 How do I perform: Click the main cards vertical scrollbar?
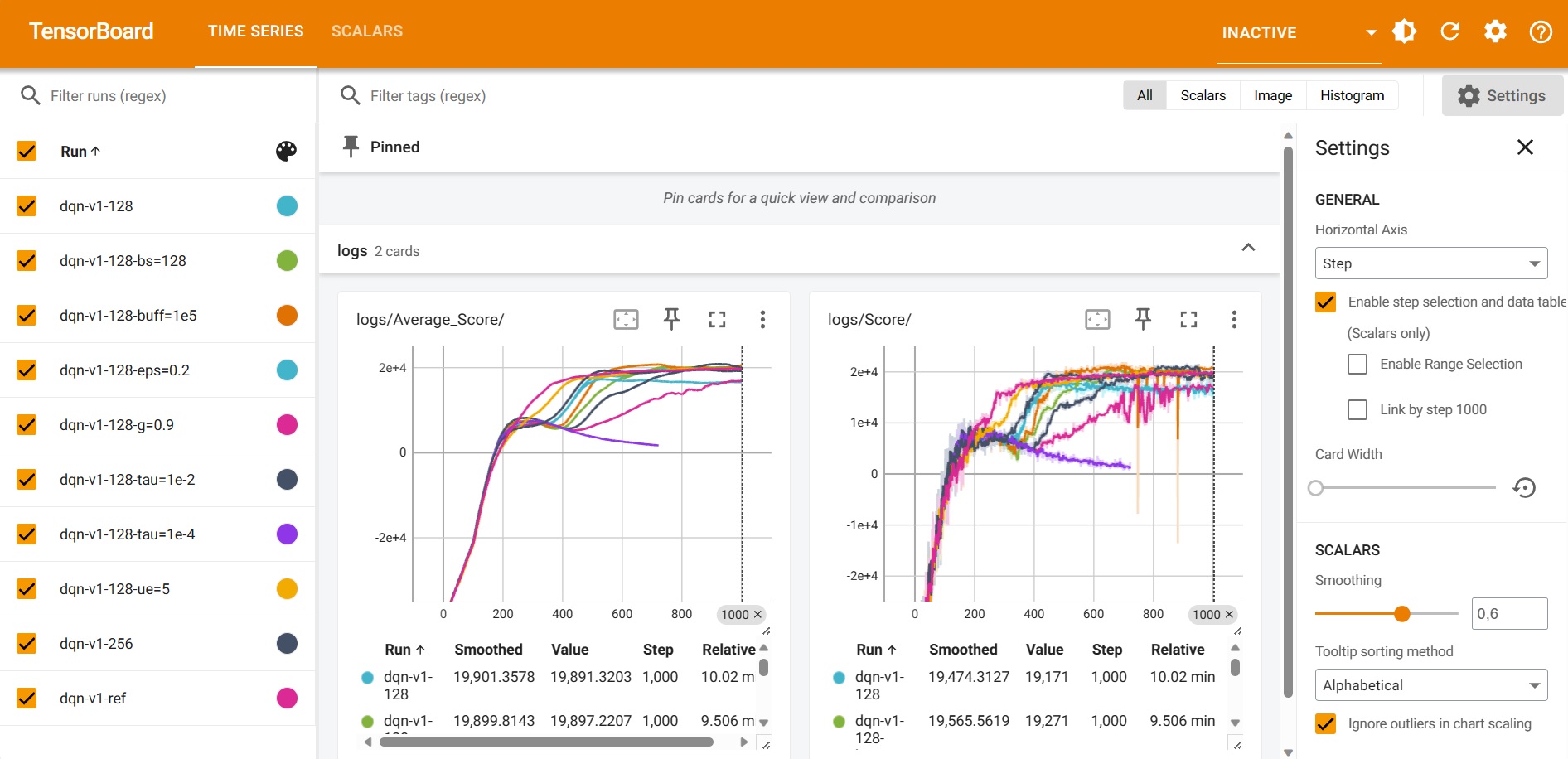[x=1288, y=423]
